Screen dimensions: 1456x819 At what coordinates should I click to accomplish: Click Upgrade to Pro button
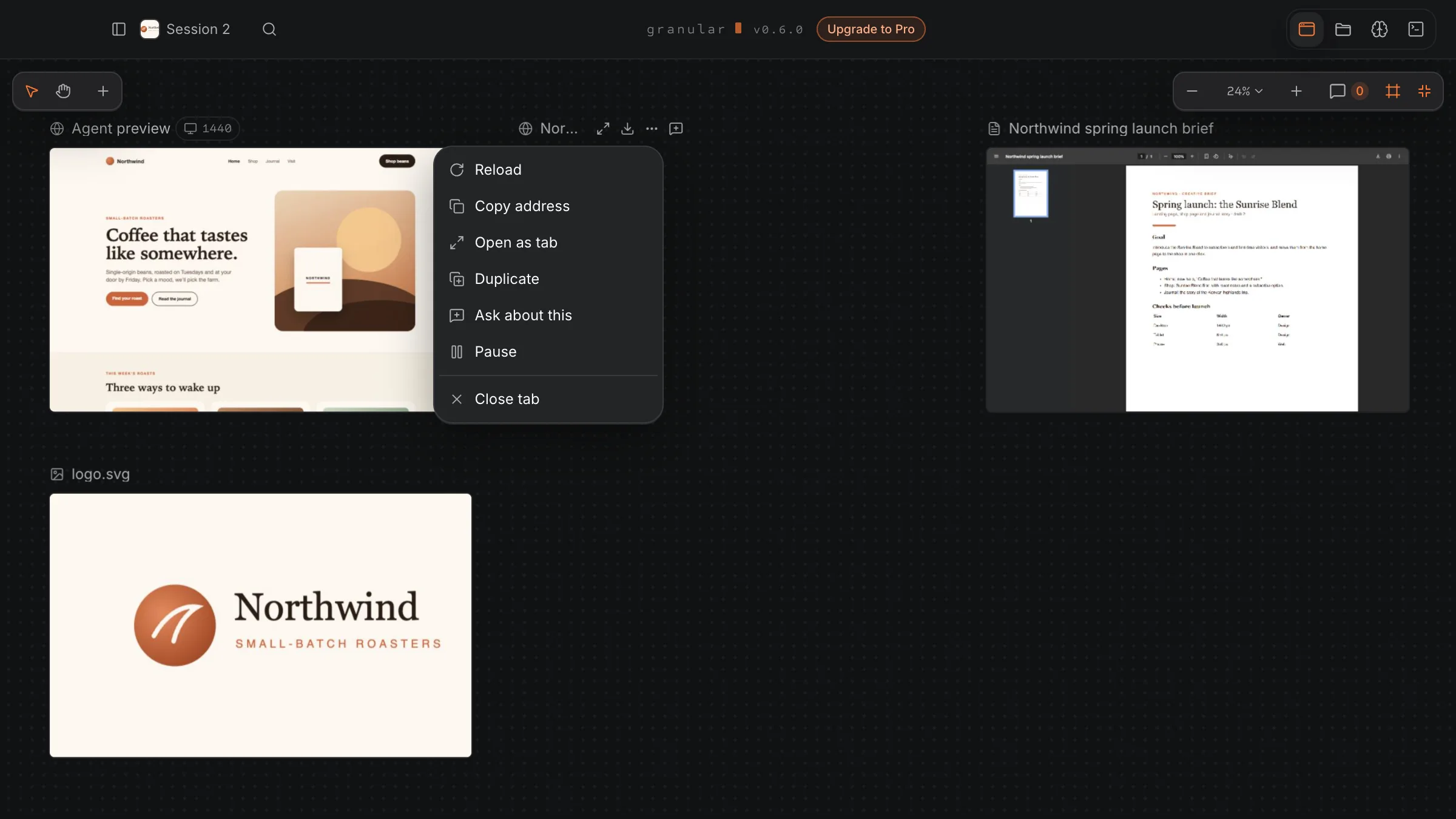tap(871, 29)
